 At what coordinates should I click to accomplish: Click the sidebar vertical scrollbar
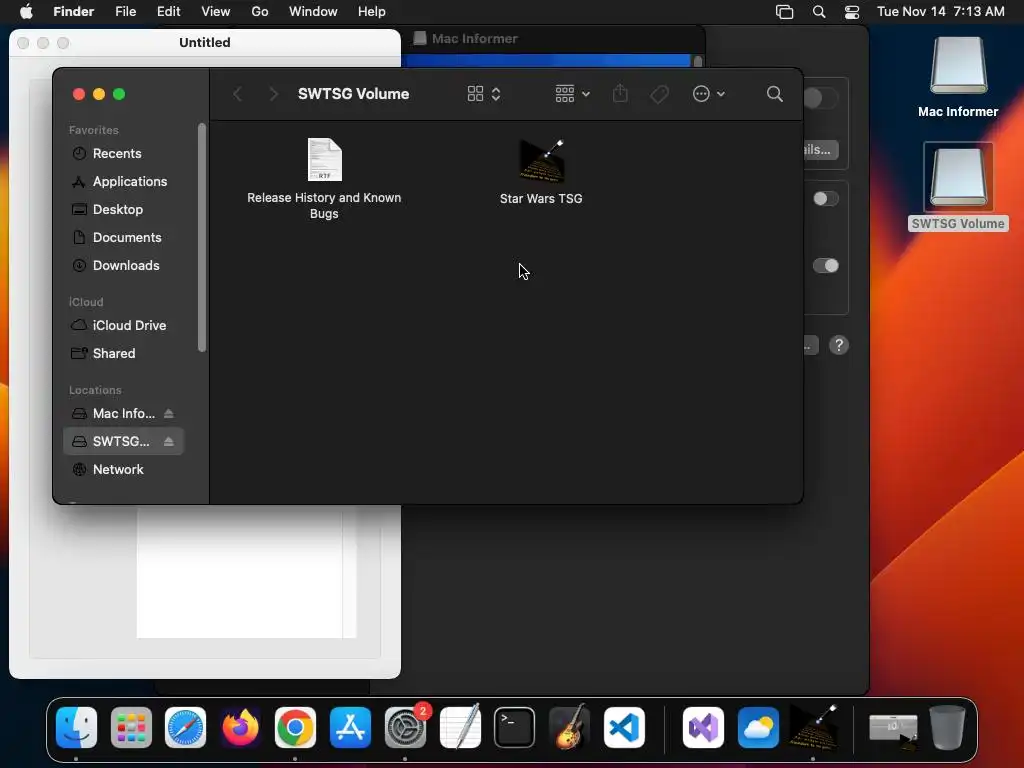pyautogui.click(x=202, y=238)
